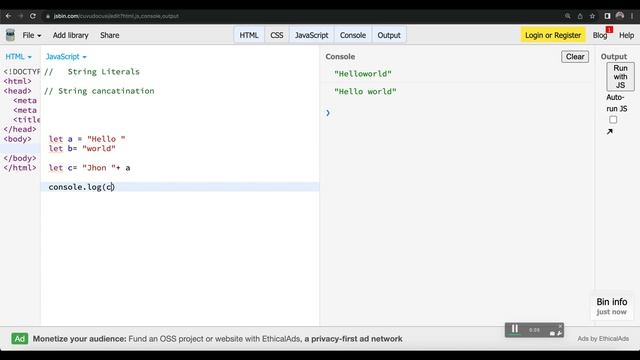This screenshot has width=640, height=360.
Task: Toggle the Console panel tab
Action: coord(353,35)
